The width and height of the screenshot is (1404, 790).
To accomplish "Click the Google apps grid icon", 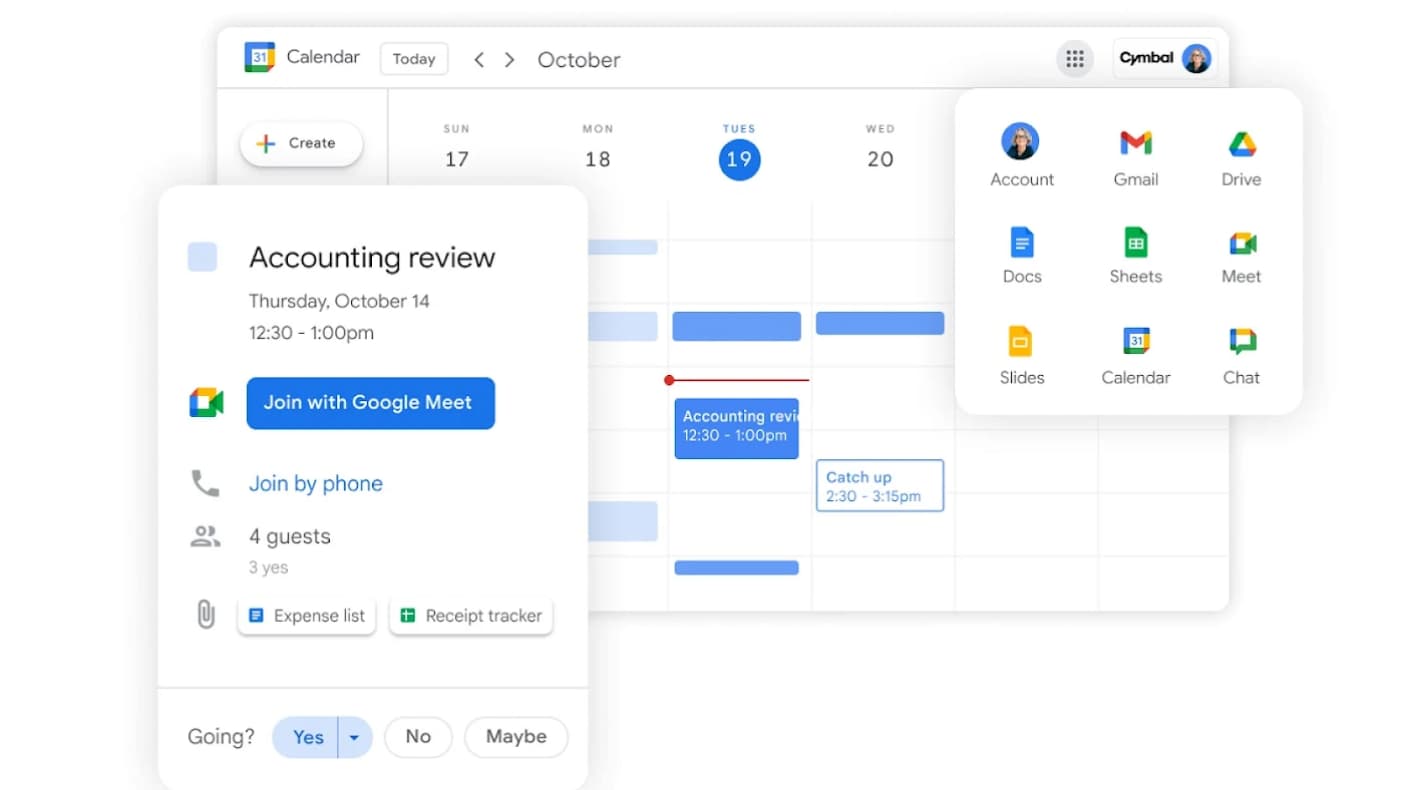I will click(x=1075, y=58).
